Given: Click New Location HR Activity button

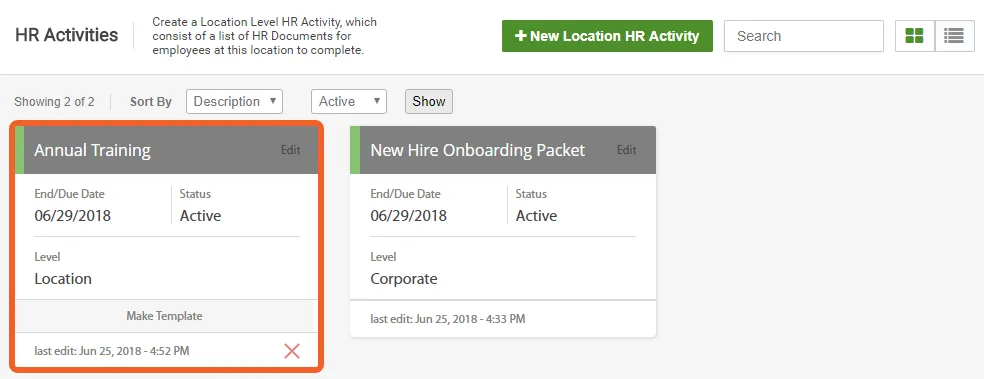Looking at the screenshot, I should 607,36.
